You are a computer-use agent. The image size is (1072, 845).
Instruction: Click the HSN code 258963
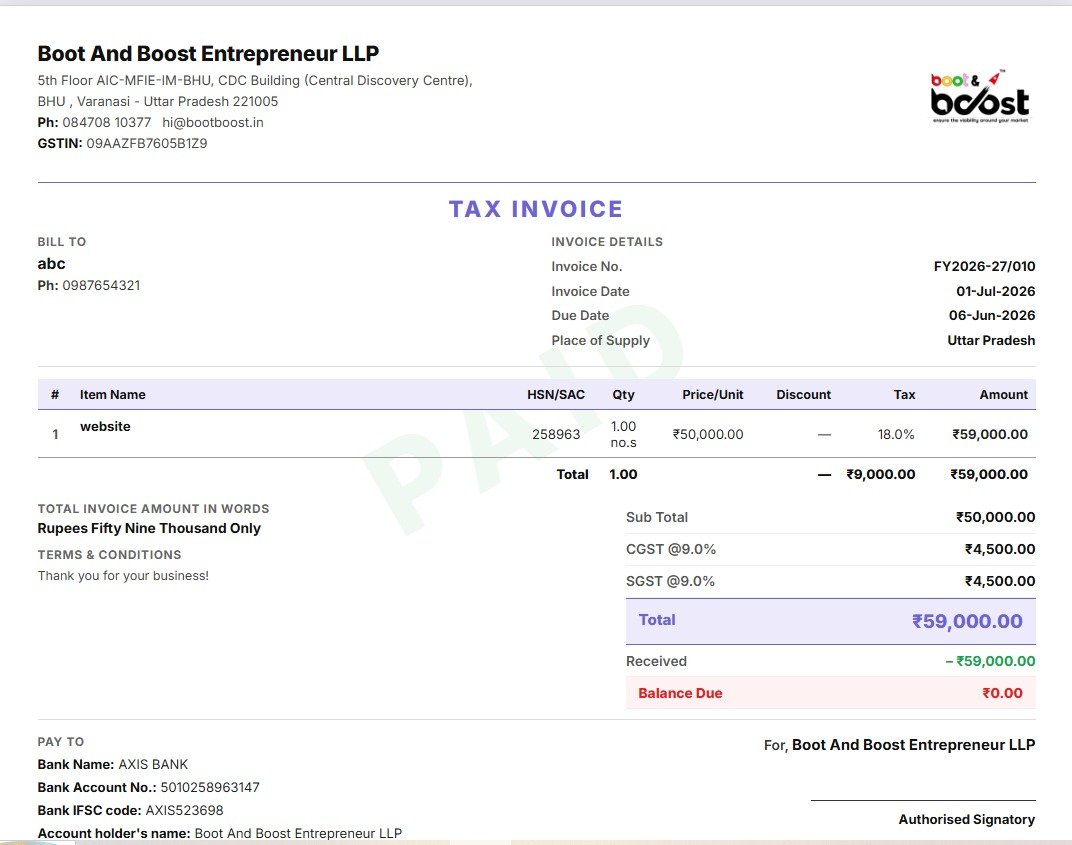pyautogui.click(x=556, y=434)
